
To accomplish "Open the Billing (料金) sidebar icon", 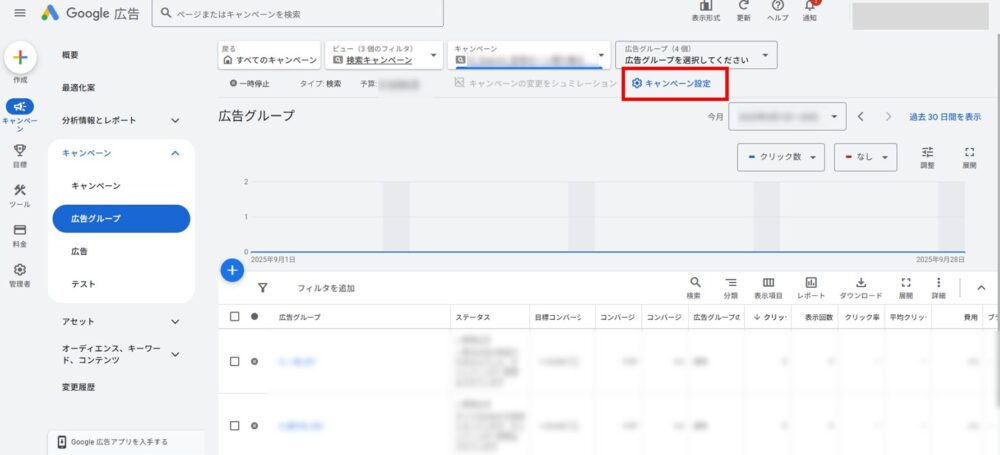I will [x=20, y=232].
